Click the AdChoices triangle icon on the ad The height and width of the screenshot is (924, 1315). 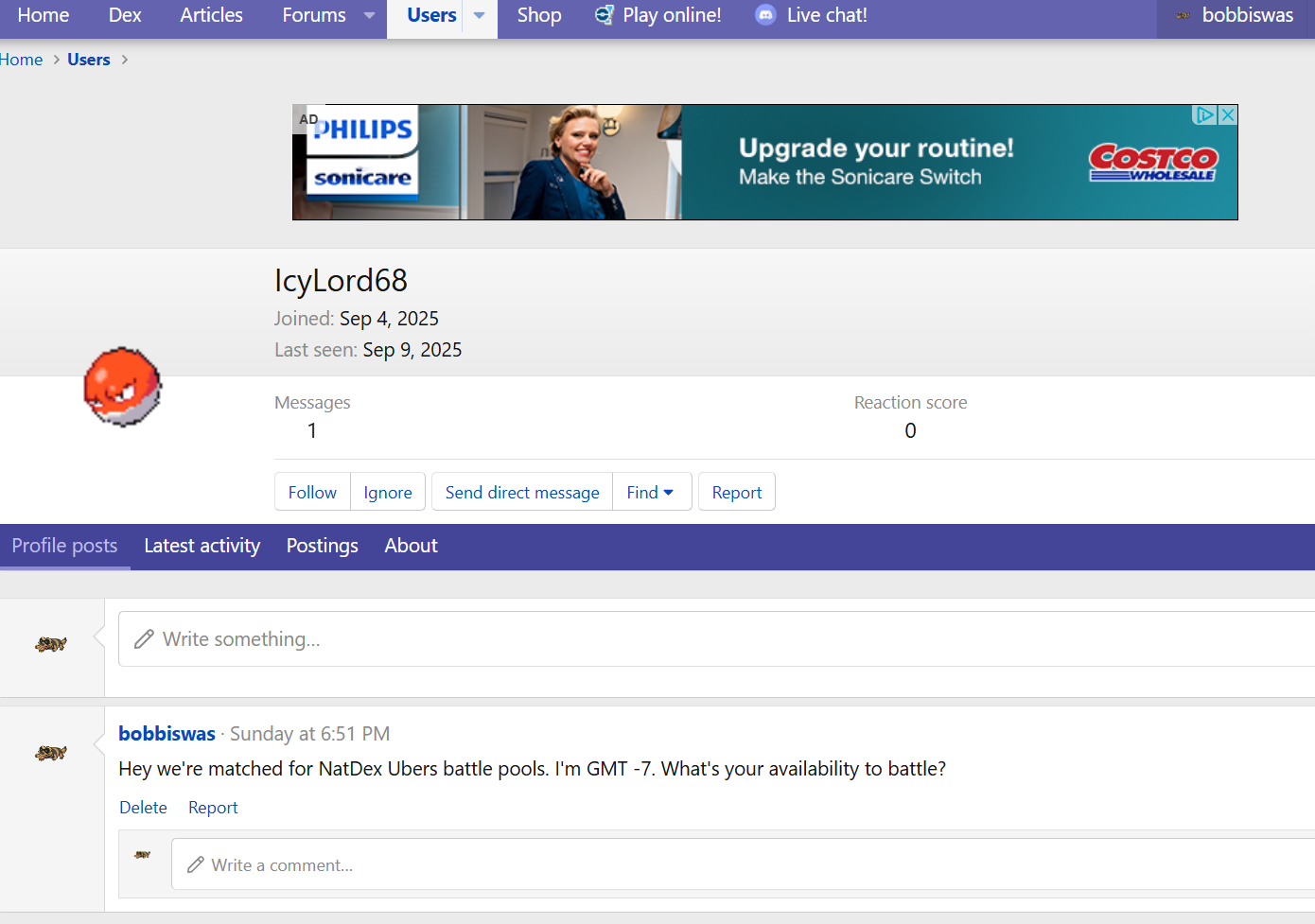coord(1204,115)
